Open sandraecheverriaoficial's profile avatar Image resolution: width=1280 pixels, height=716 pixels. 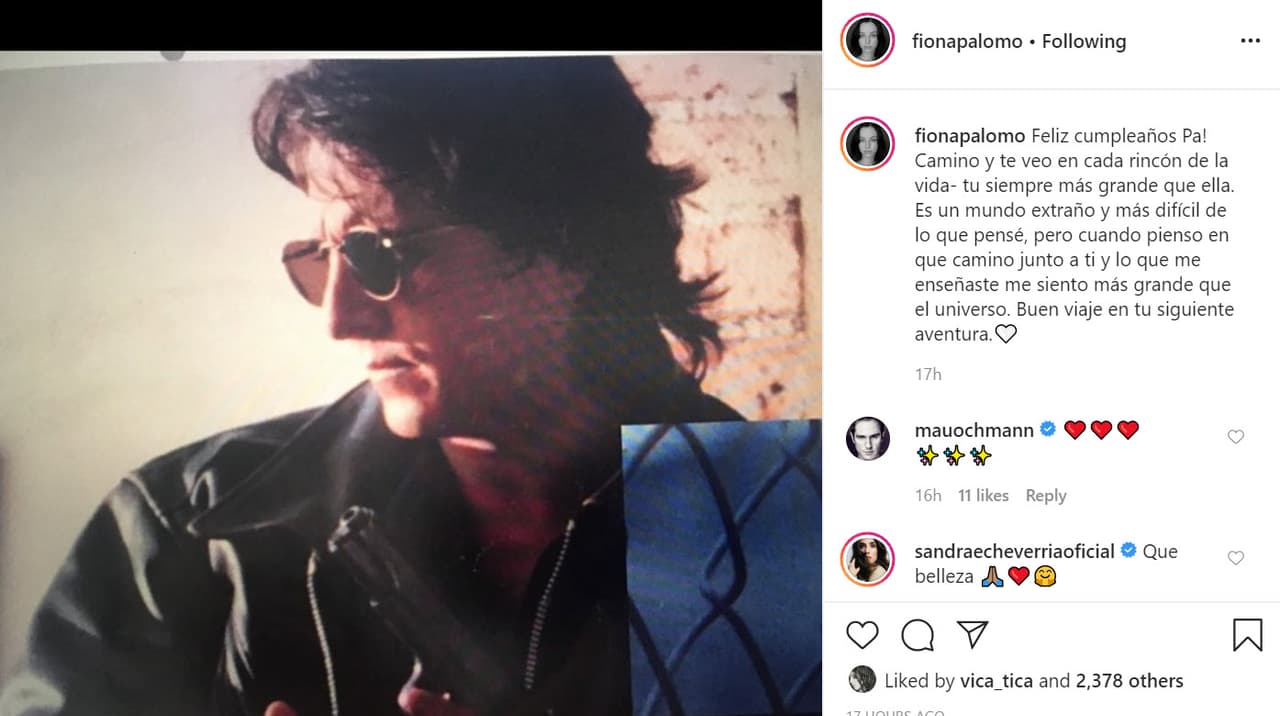[x=867, y=559]
